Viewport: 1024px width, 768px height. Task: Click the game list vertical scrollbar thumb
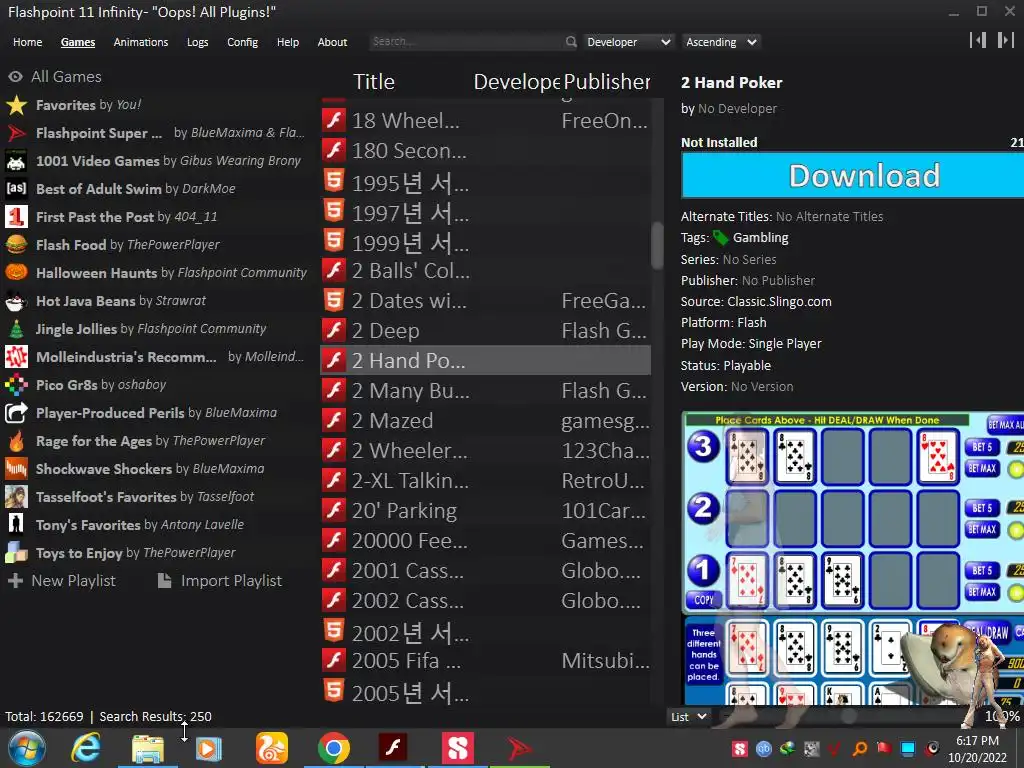click(x=657, y=246)
